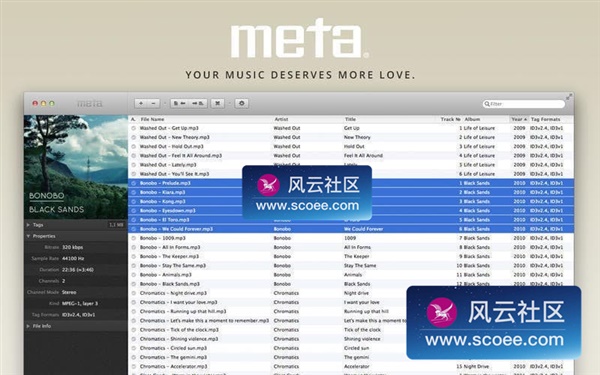This screenshot has width=600, height=375.
Task: Select the file Bonobo - Eyesdown.mp3
Action: (168, 211)
